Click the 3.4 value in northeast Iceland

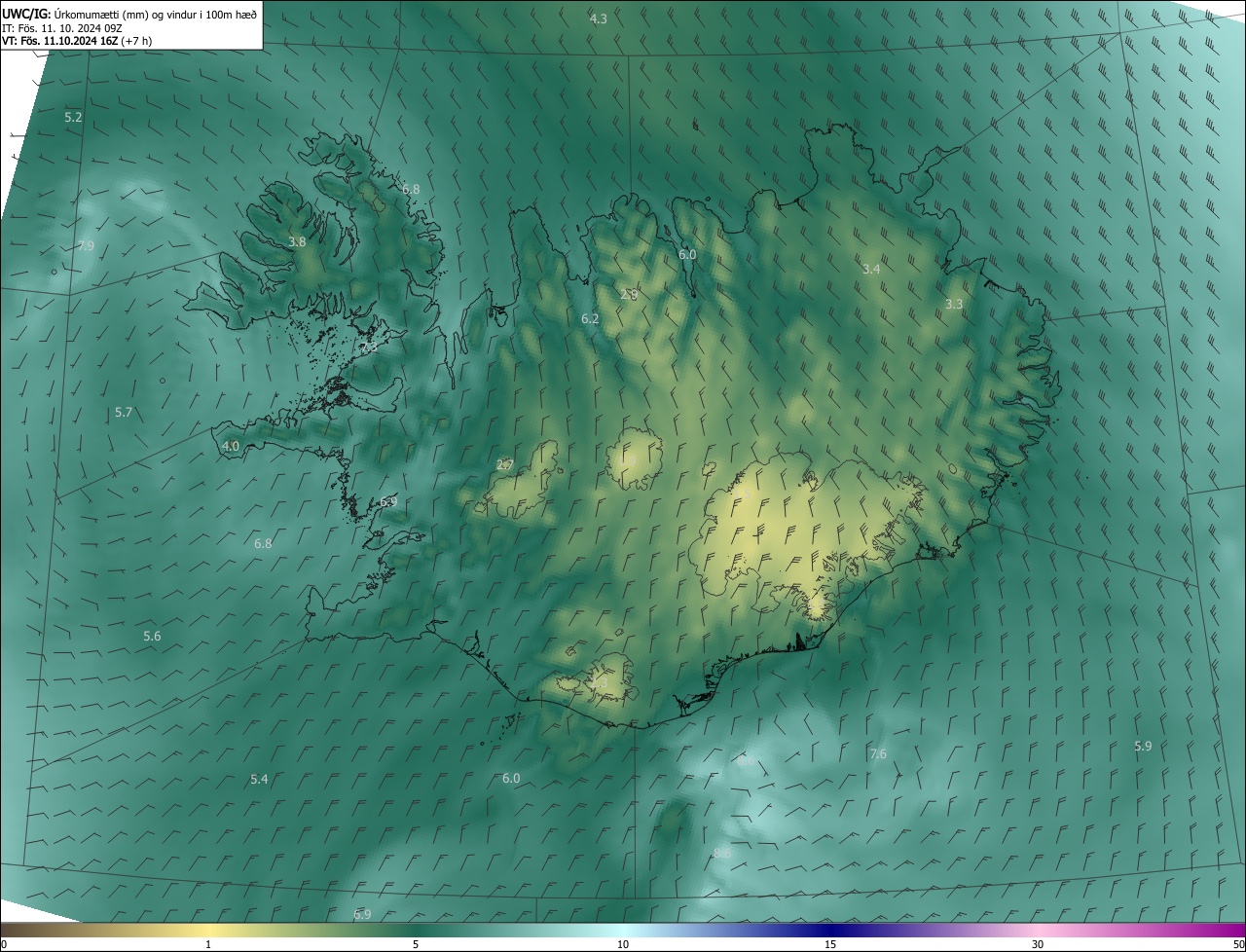tap(871, 269)
